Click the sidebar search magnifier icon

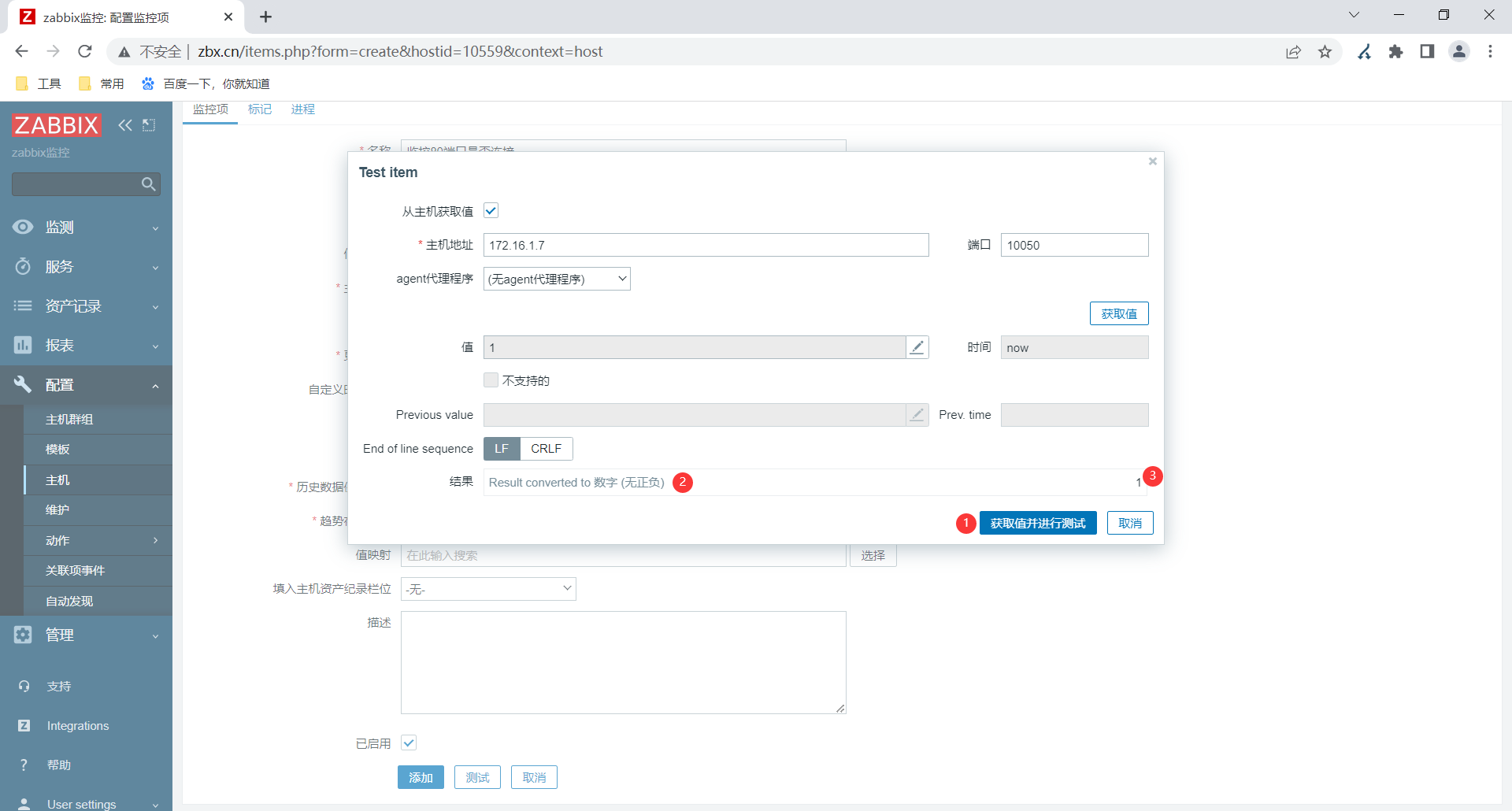click(x=148, y=184)
